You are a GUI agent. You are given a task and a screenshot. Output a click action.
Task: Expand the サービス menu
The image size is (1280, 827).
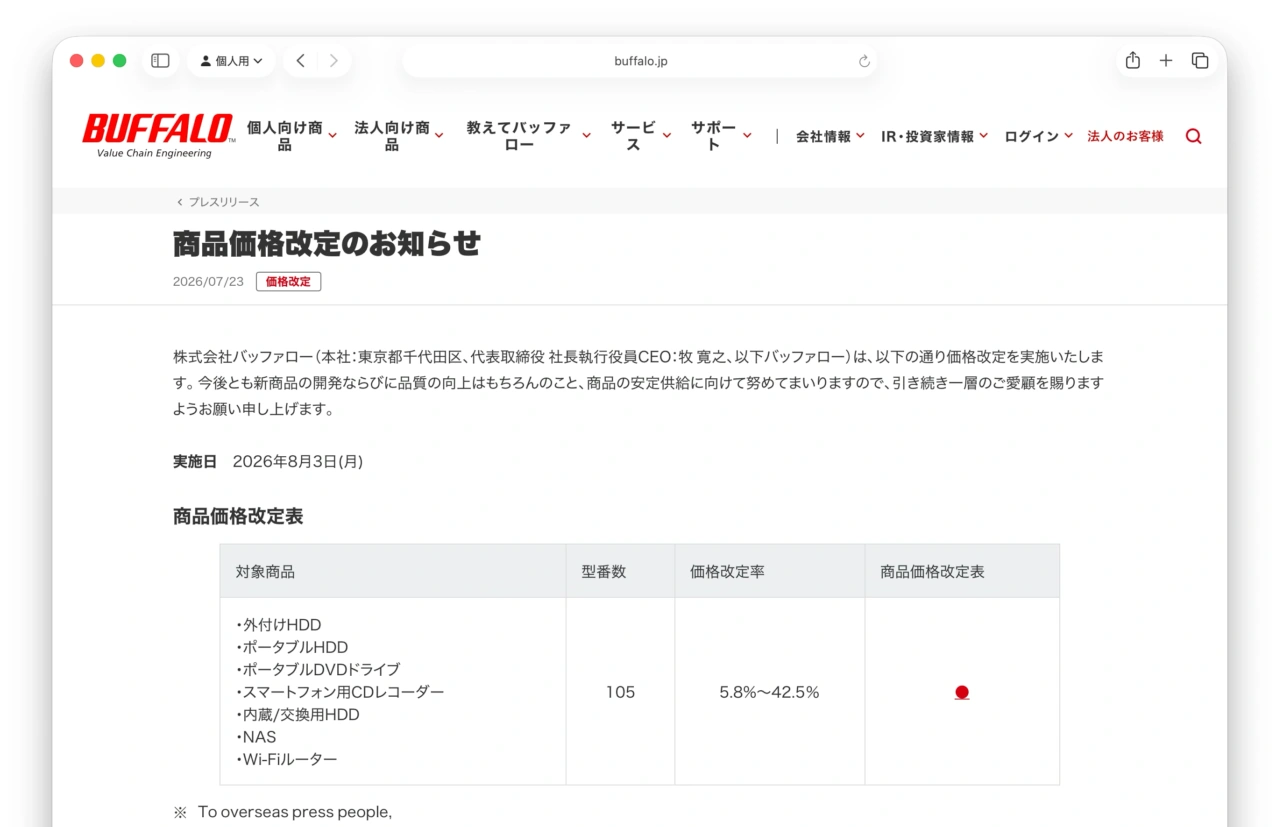pyautogui.click(x=640, y=136)
